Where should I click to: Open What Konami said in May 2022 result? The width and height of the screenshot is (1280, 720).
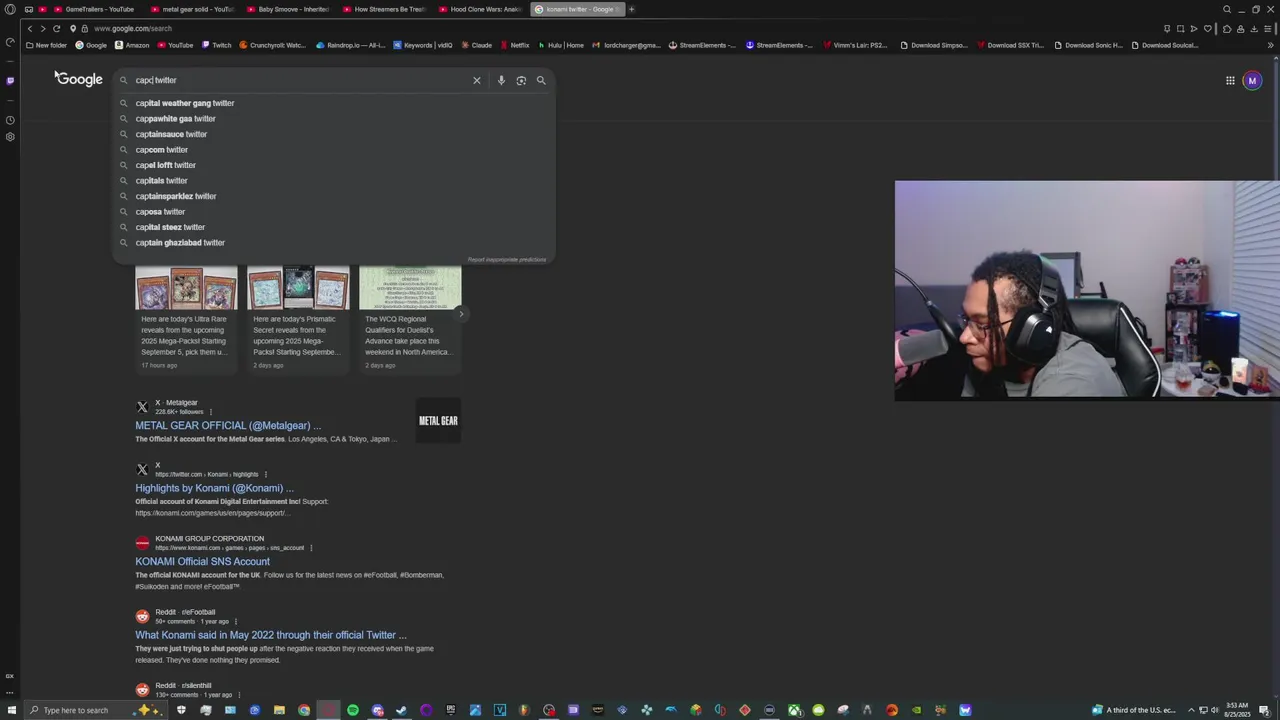271,635
